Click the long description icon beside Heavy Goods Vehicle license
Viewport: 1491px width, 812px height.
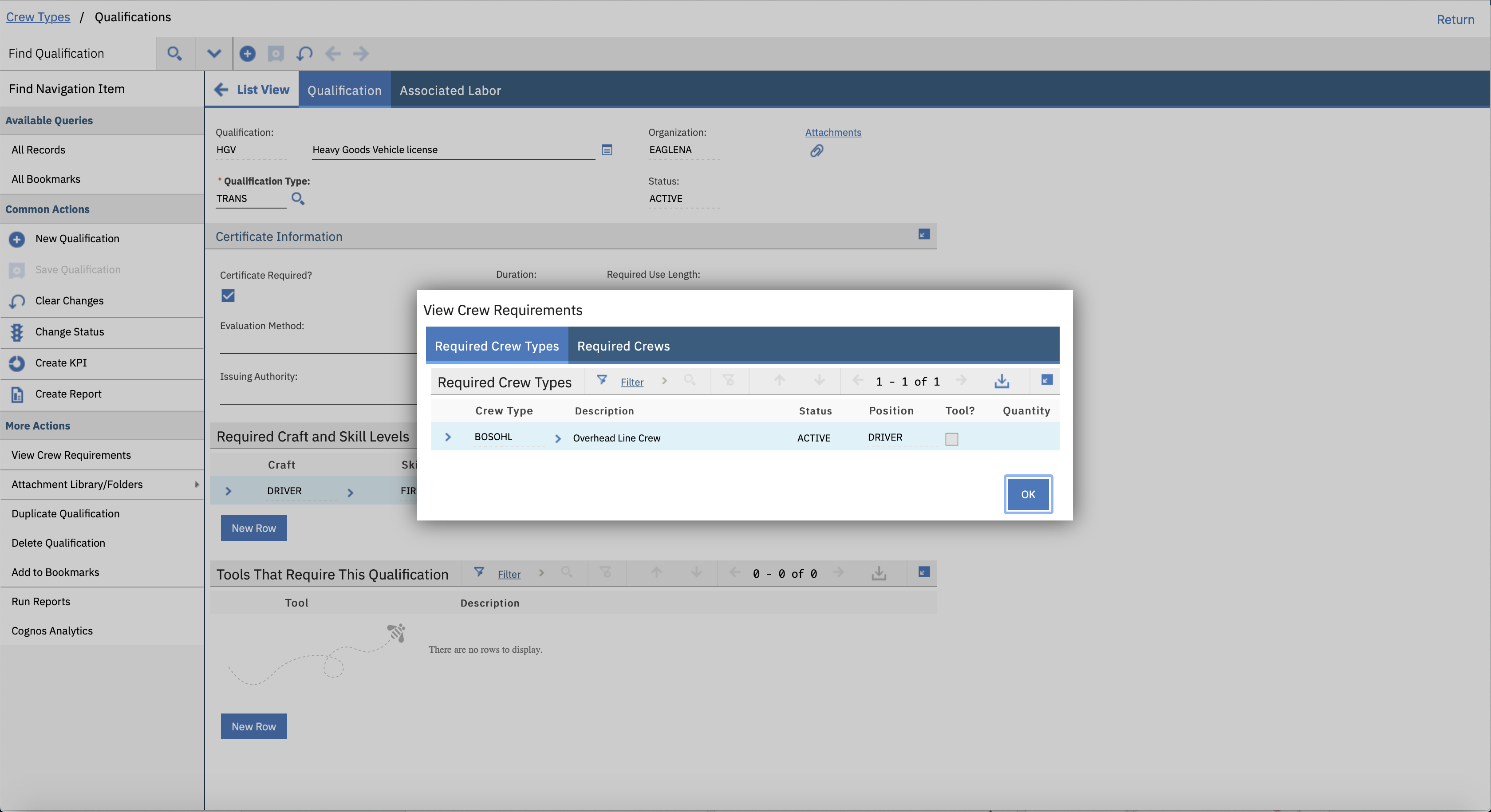[607, 150]
